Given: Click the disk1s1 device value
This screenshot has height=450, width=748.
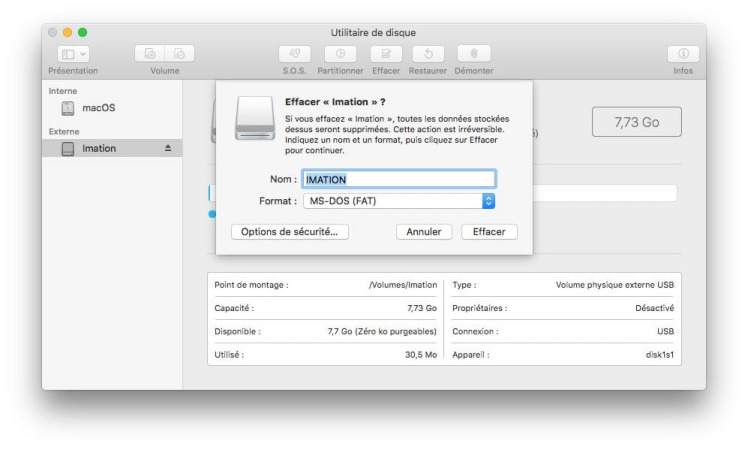Looking at the screenshot, I should coord(660,355).
